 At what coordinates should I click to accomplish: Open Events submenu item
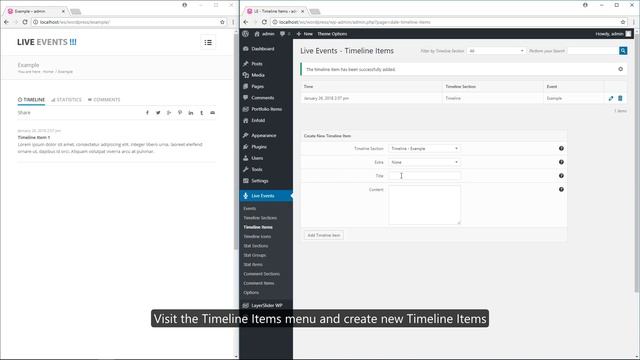click(250, 209)
